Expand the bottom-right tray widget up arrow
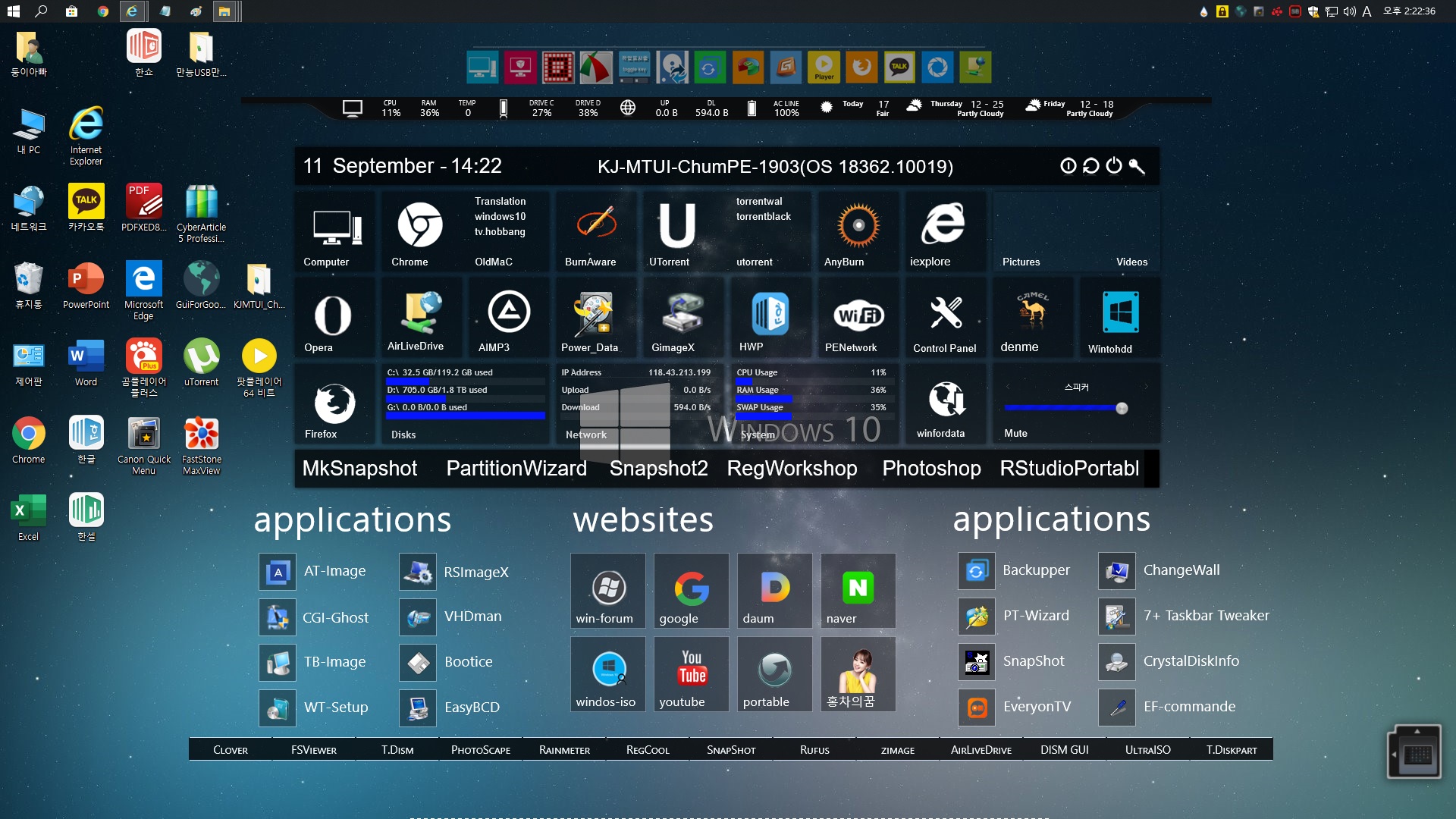This screenshot has height=819, width=1456. coord(1417,731)
